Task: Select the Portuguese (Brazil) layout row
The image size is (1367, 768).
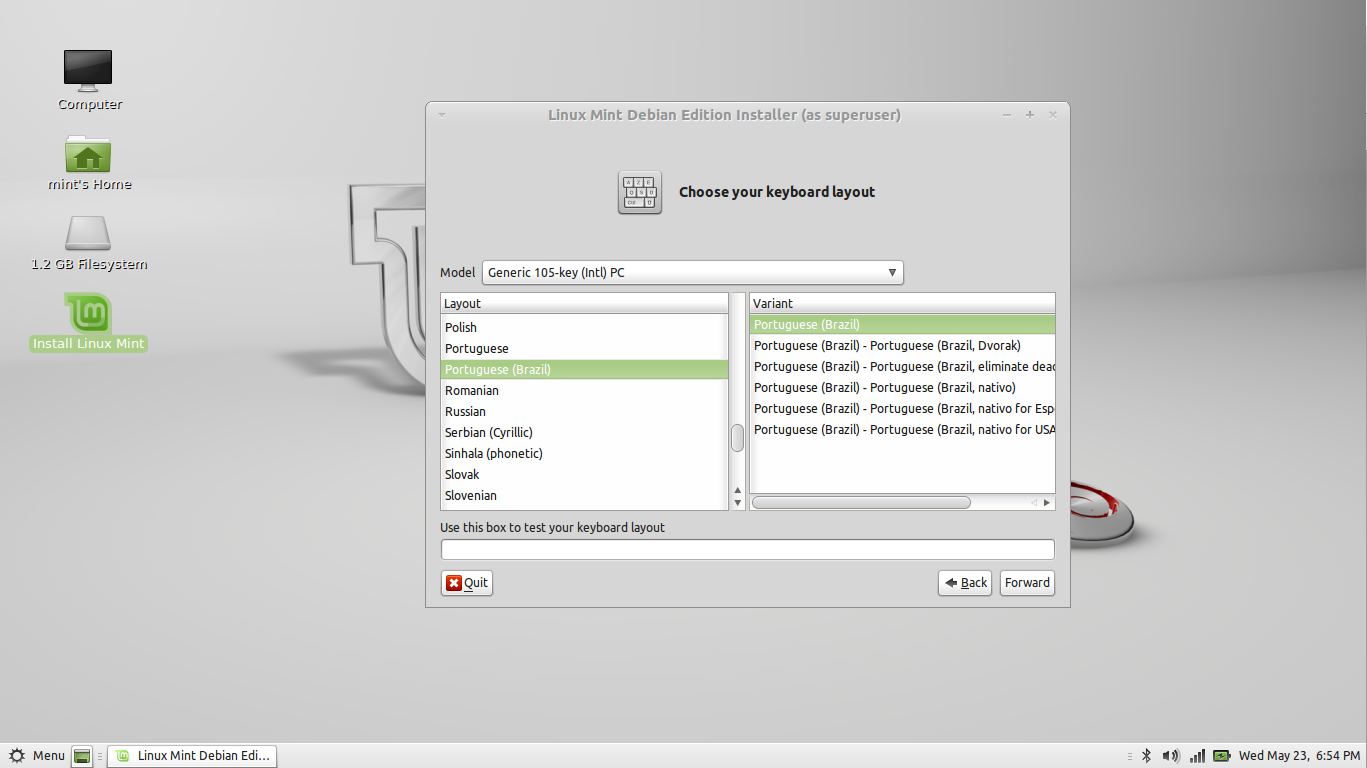Action: [x=584, y=370]
